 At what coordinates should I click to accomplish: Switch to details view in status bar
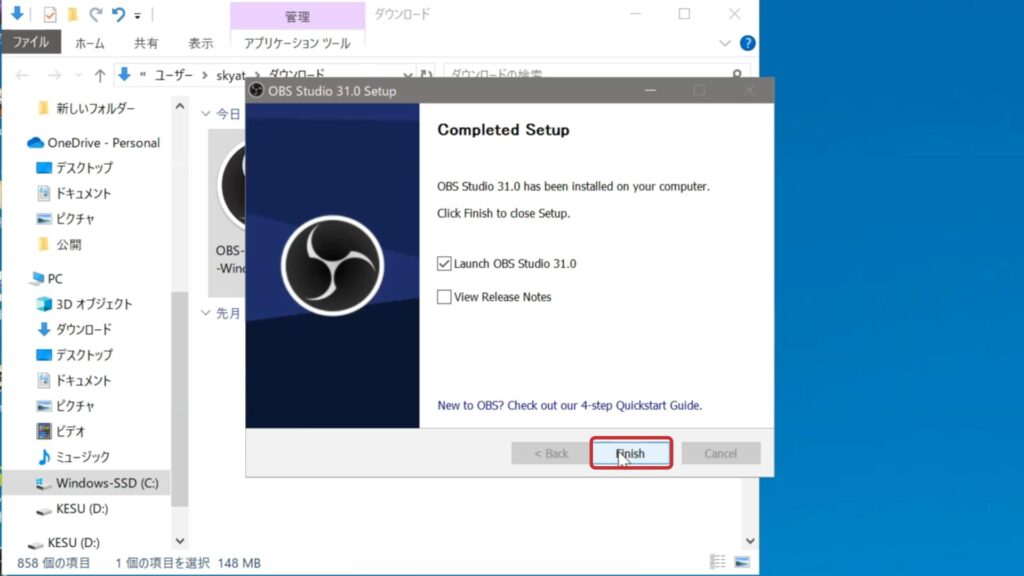tap(718, 562)
